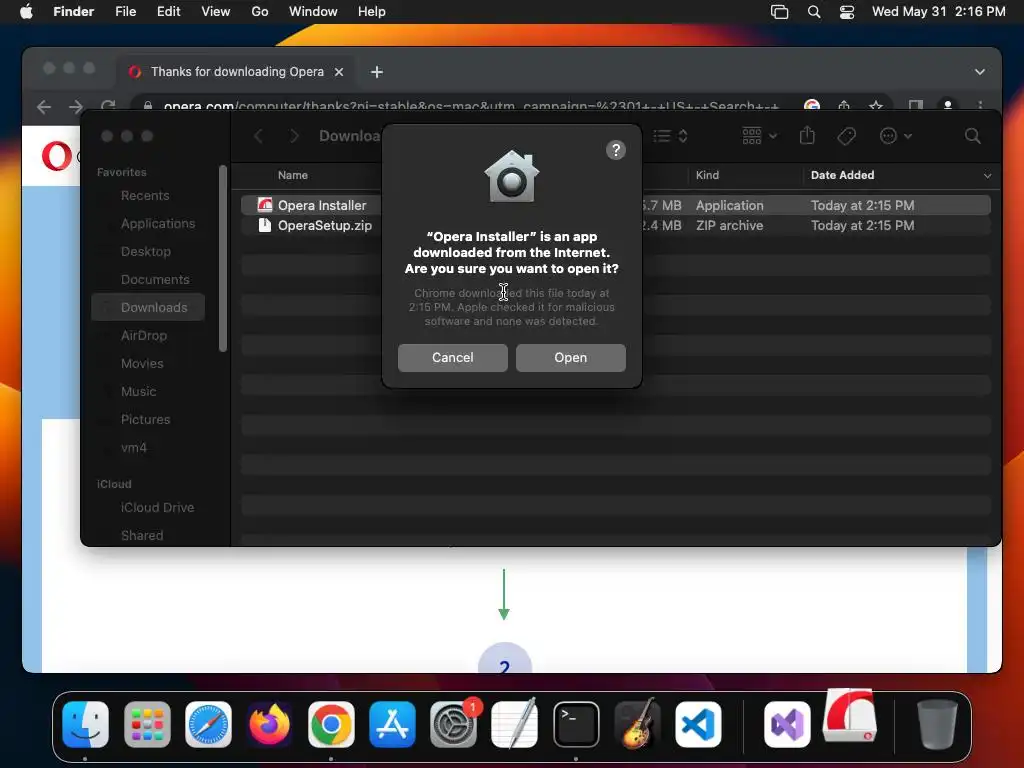Open the Chrome three-dot menu
Viewport: 1024px width, 768px height.
click(x=980, y=106)
